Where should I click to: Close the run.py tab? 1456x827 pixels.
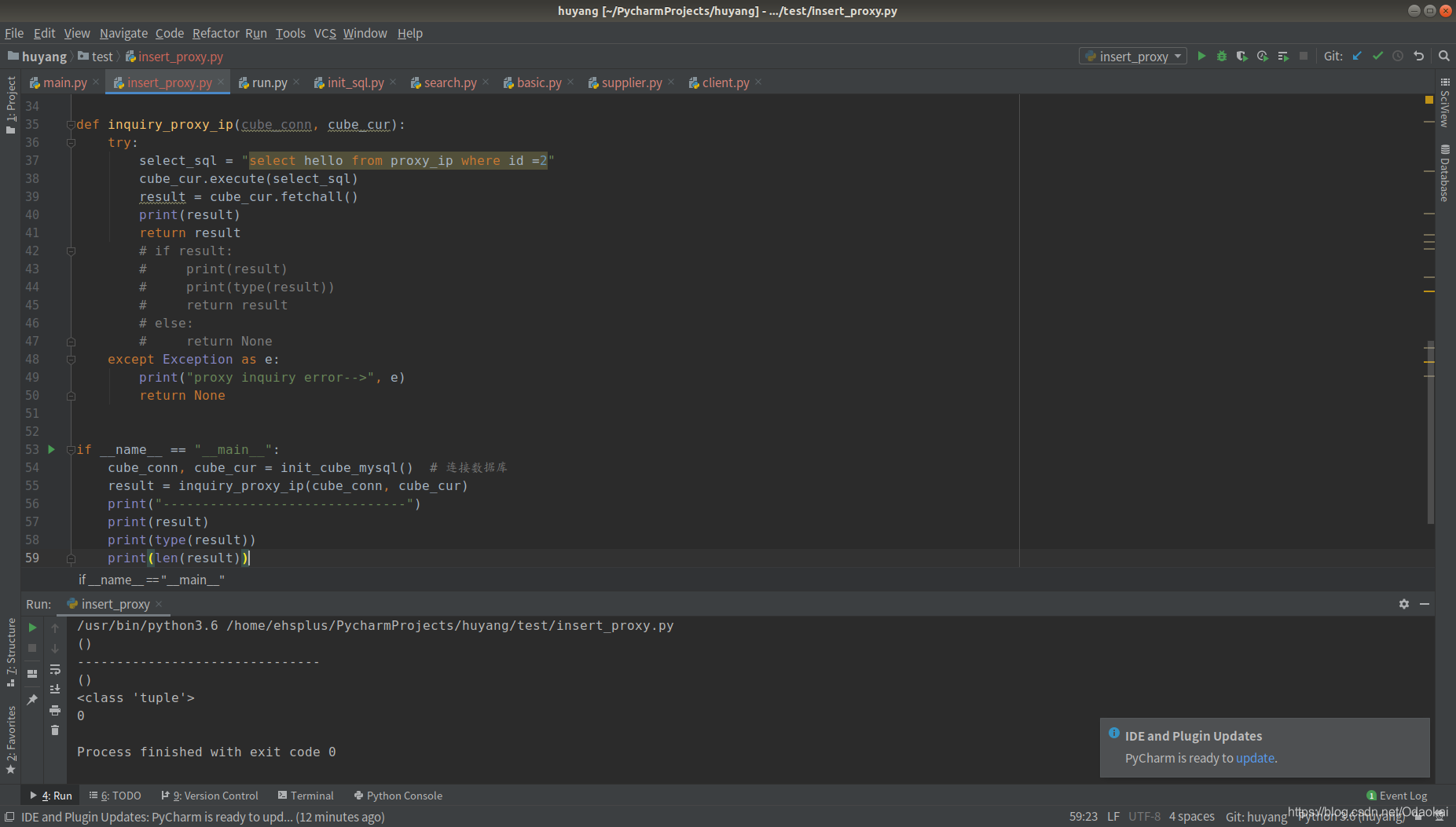click(x=296, y=82)
